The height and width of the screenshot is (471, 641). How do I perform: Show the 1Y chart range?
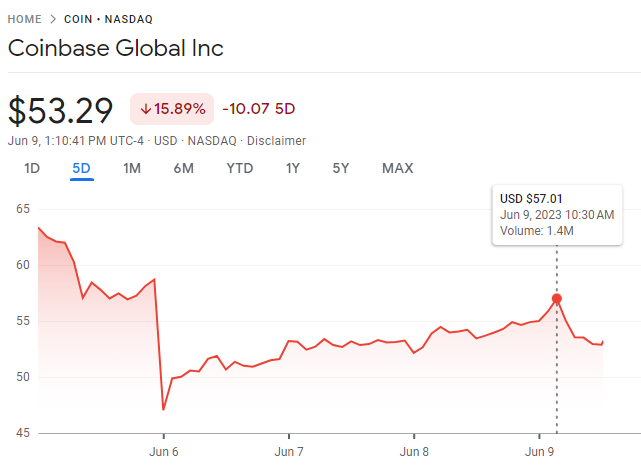click(x=293, y=168)
